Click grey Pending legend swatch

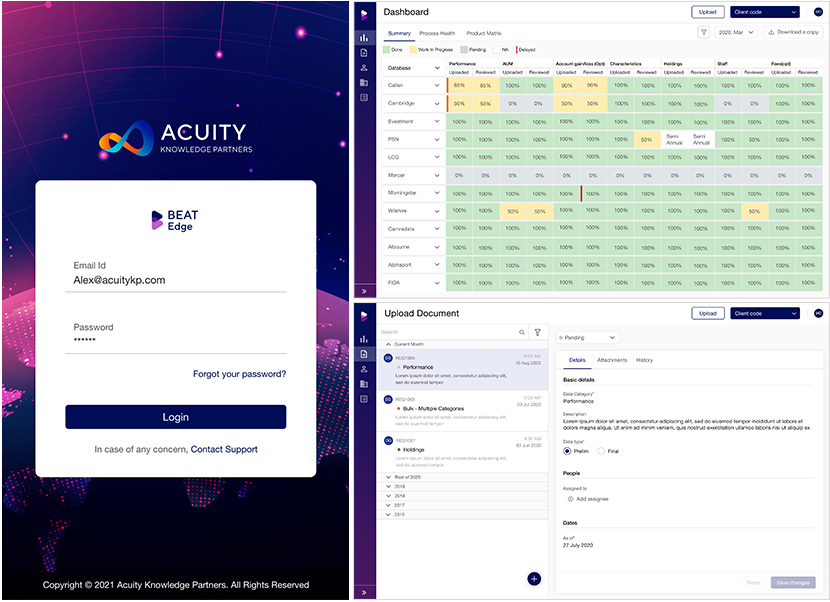(x=464, y=50)
